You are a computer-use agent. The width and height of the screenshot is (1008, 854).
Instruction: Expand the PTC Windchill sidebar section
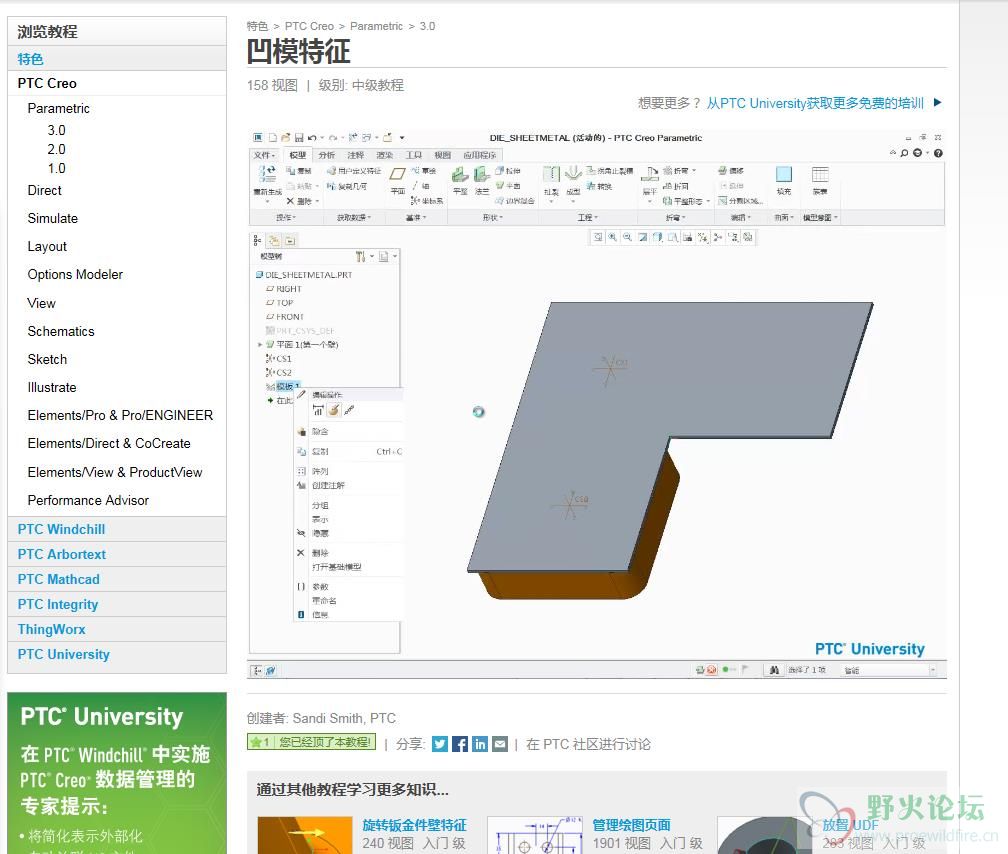pyautogui.click(x=61, y=529)
